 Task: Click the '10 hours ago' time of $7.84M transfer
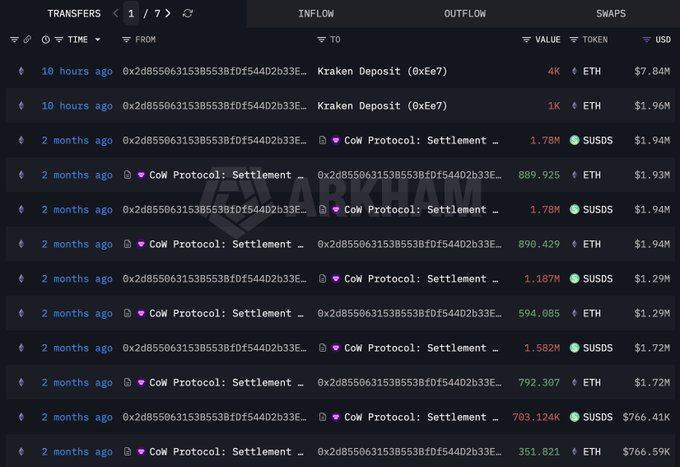coord(77,71)
